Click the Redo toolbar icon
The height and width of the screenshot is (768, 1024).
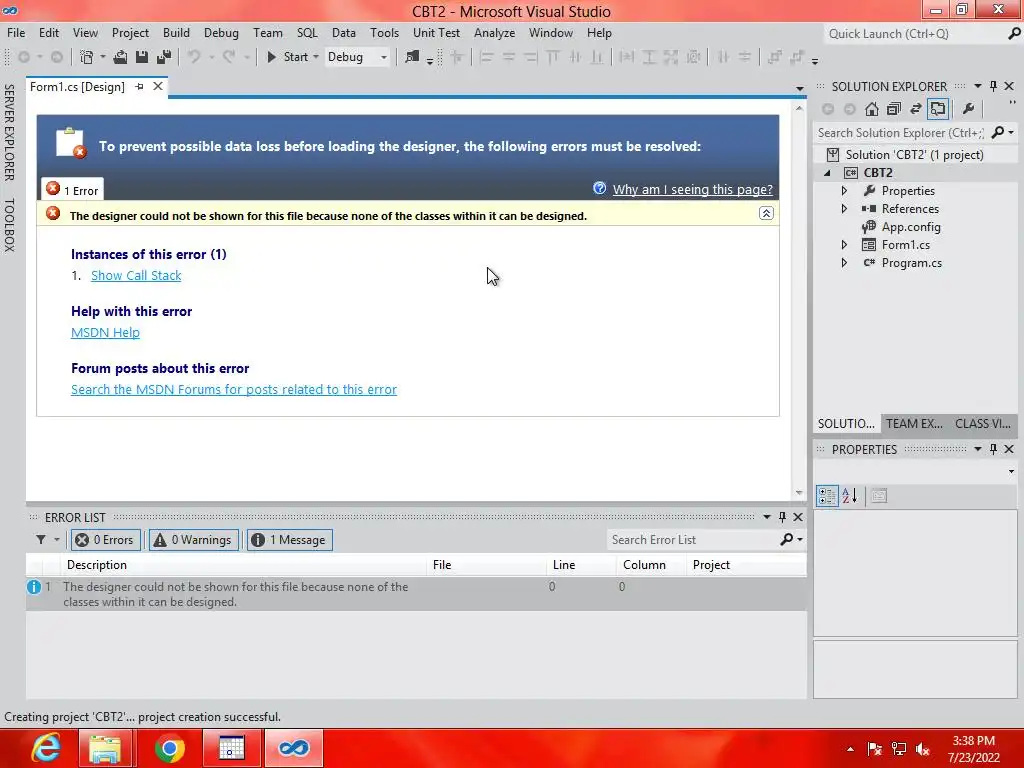229,57
